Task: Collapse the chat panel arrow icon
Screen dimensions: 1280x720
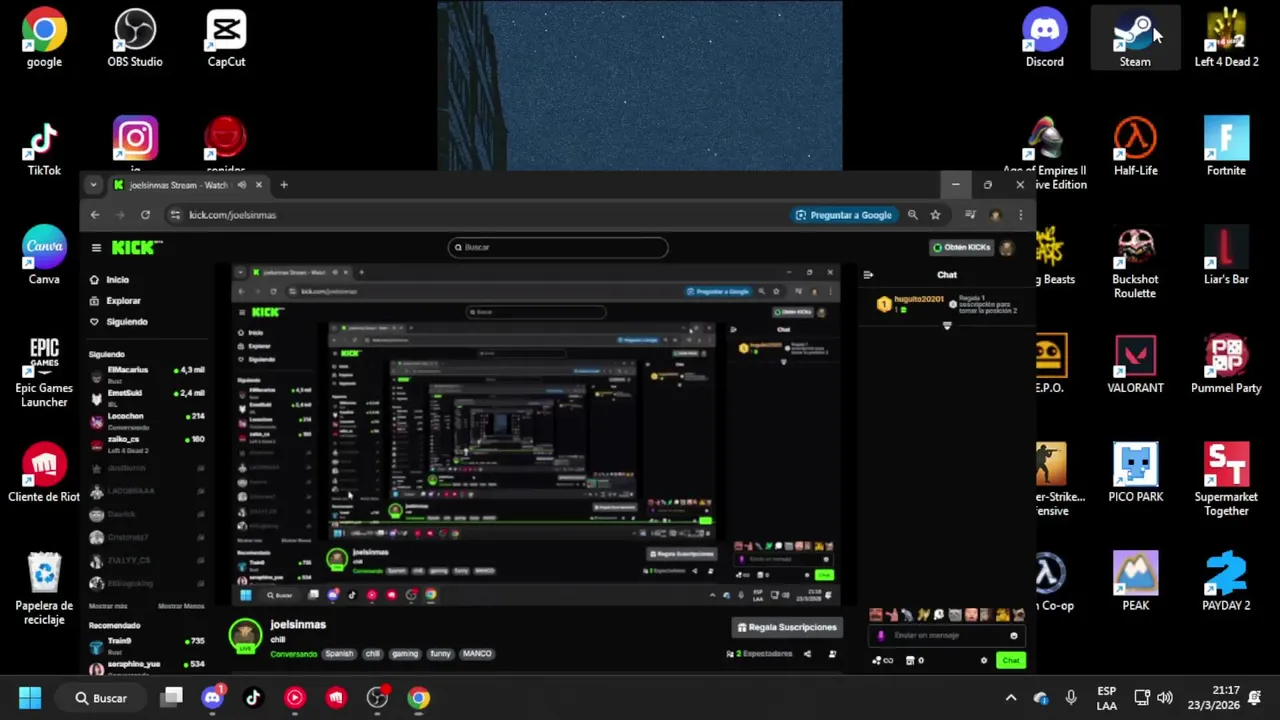Action: point(868,274)
